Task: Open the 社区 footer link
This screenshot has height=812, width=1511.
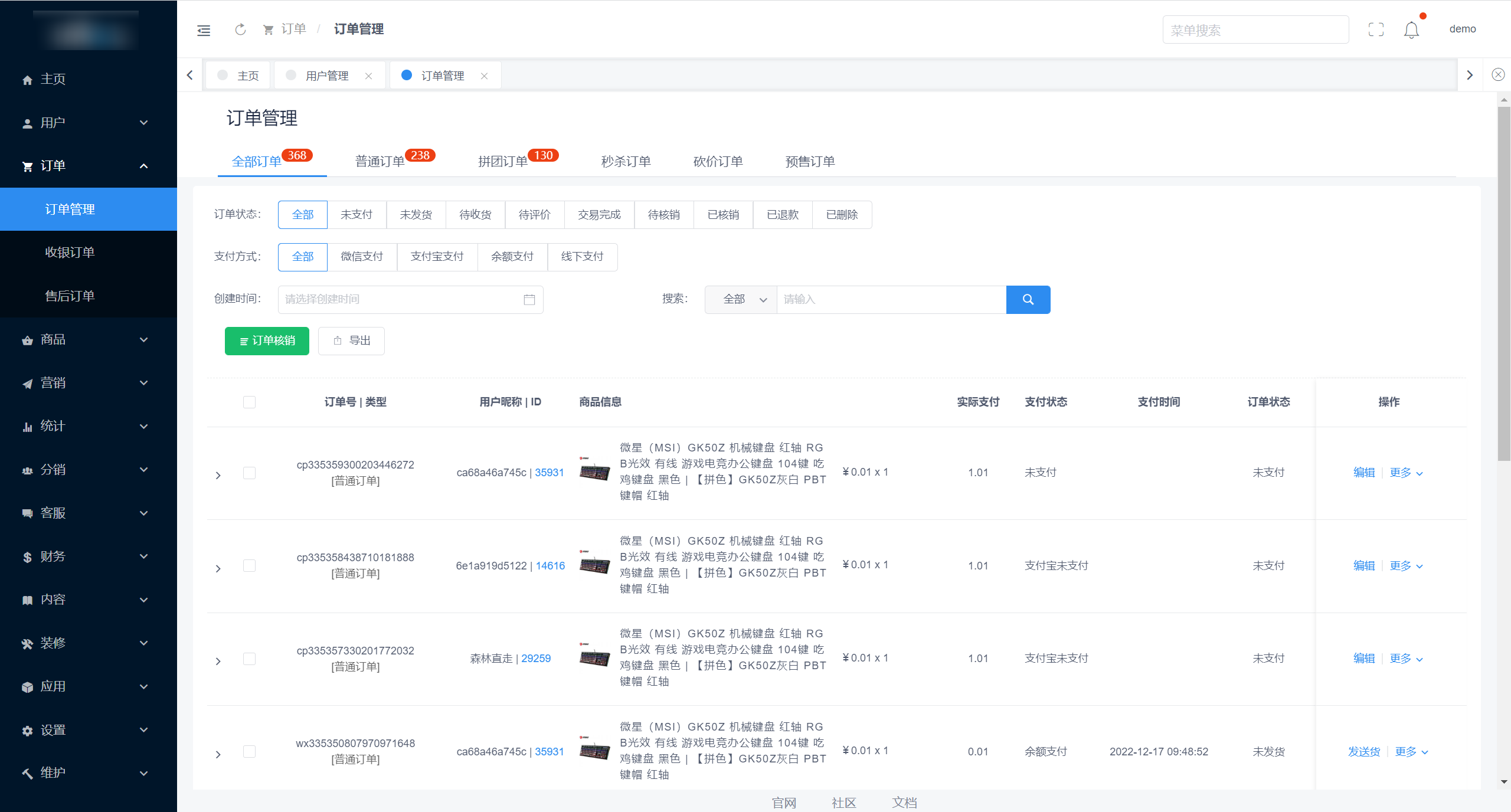Action: coord(844,803)
